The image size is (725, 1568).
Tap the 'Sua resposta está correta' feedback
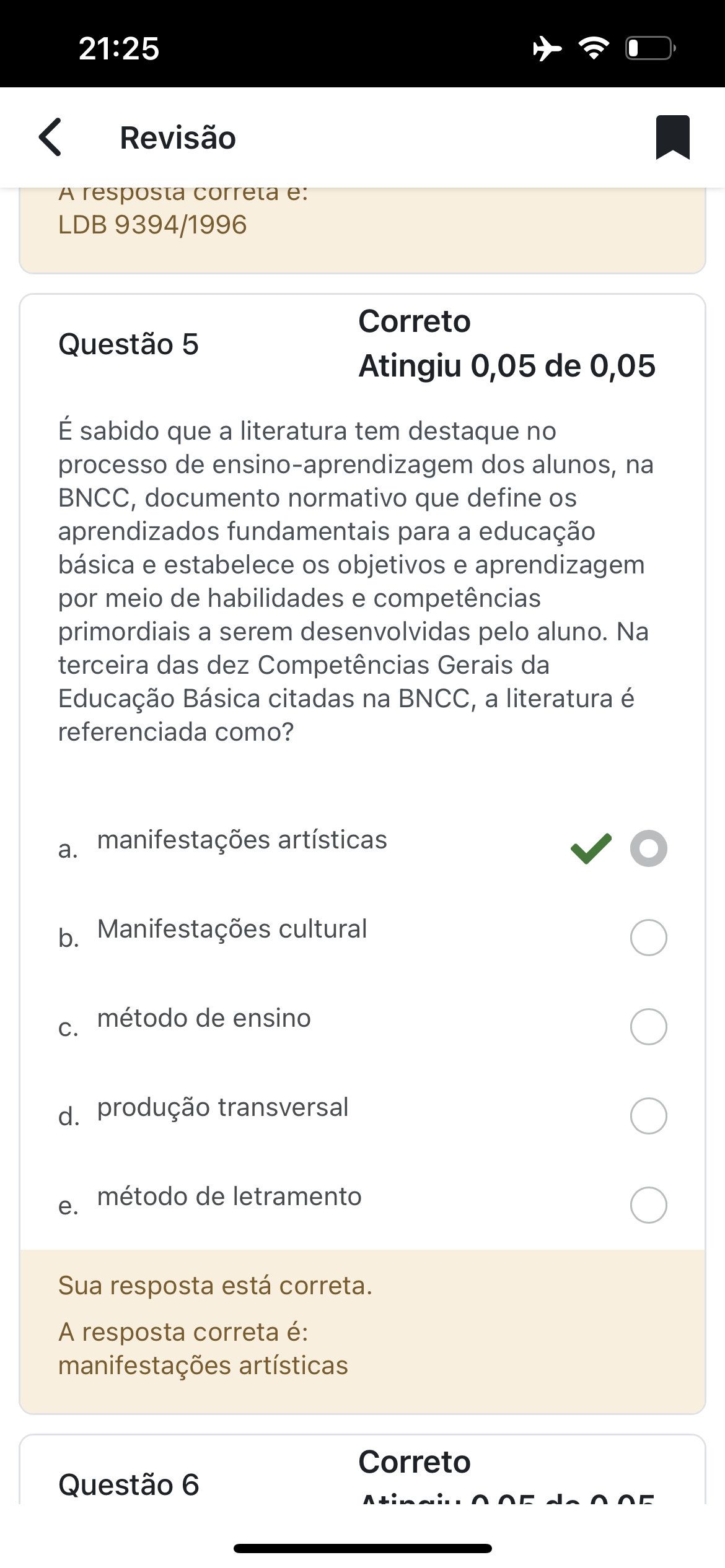point(215,1286)
